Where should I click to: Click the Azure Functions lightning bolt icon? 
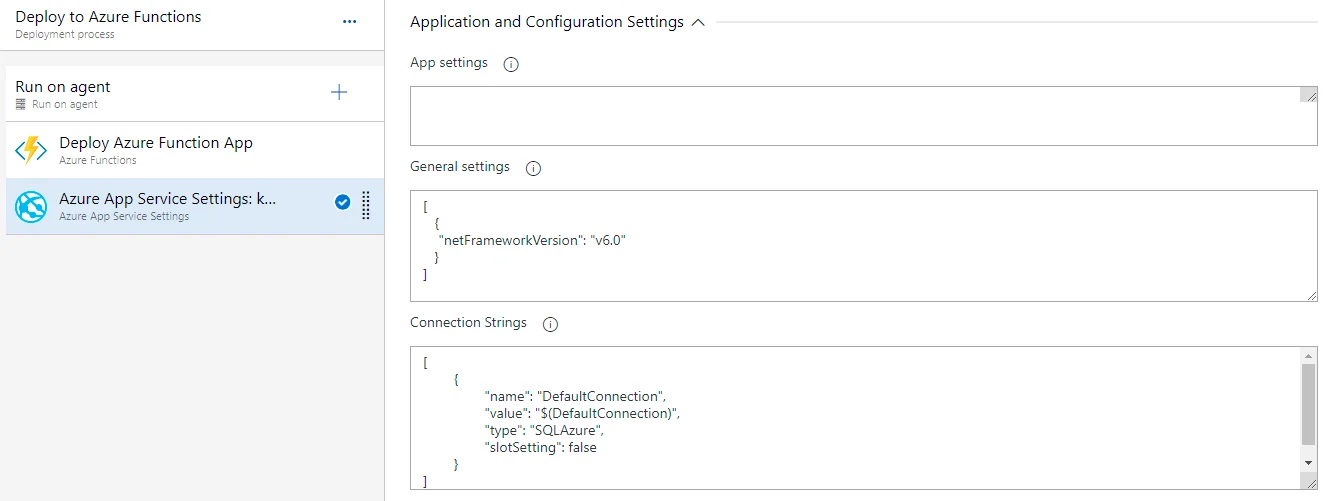tap(32, 150)
